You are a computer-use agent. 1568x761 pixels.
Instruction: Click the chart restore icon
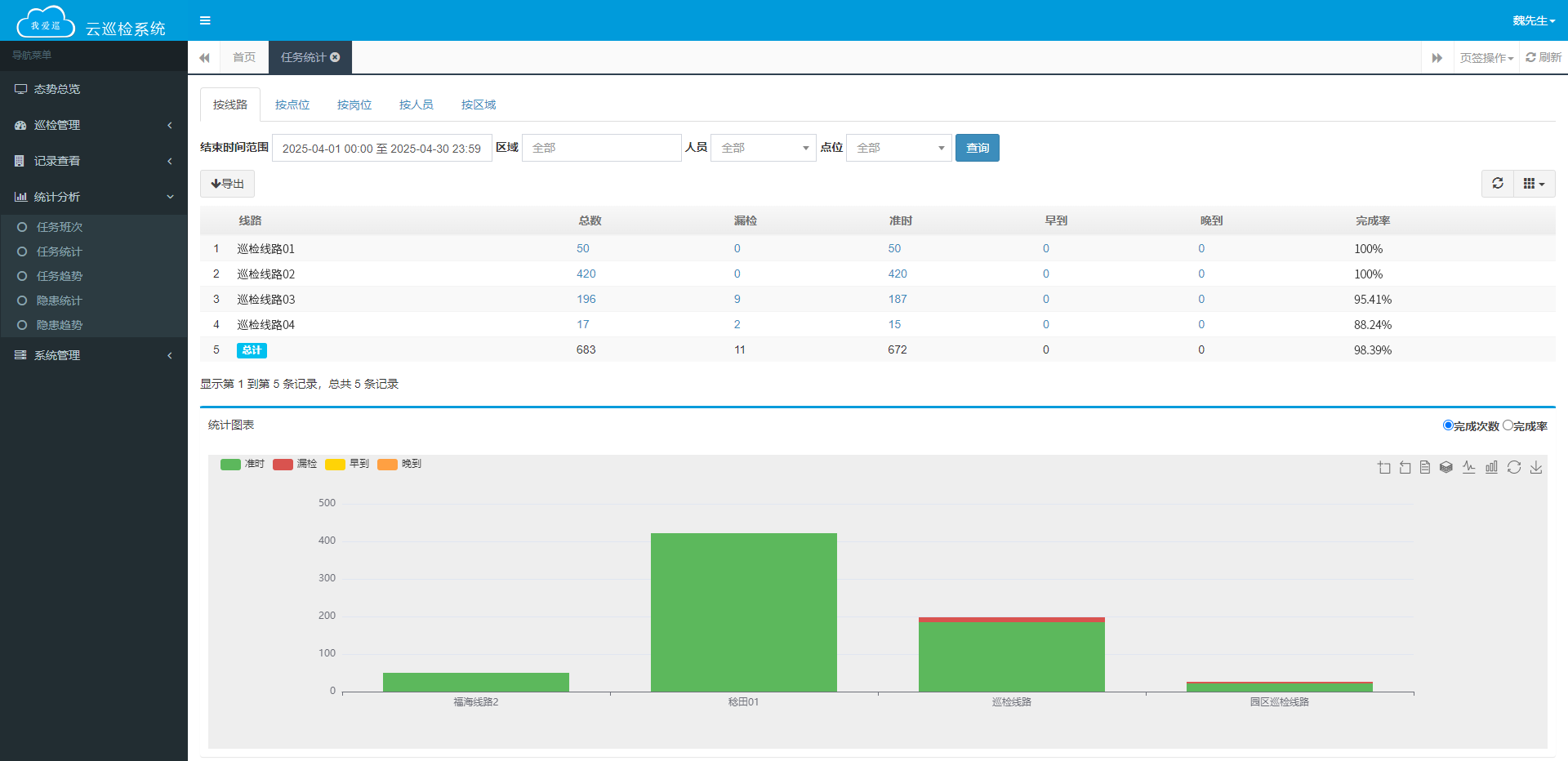(x=1514, y=467)
